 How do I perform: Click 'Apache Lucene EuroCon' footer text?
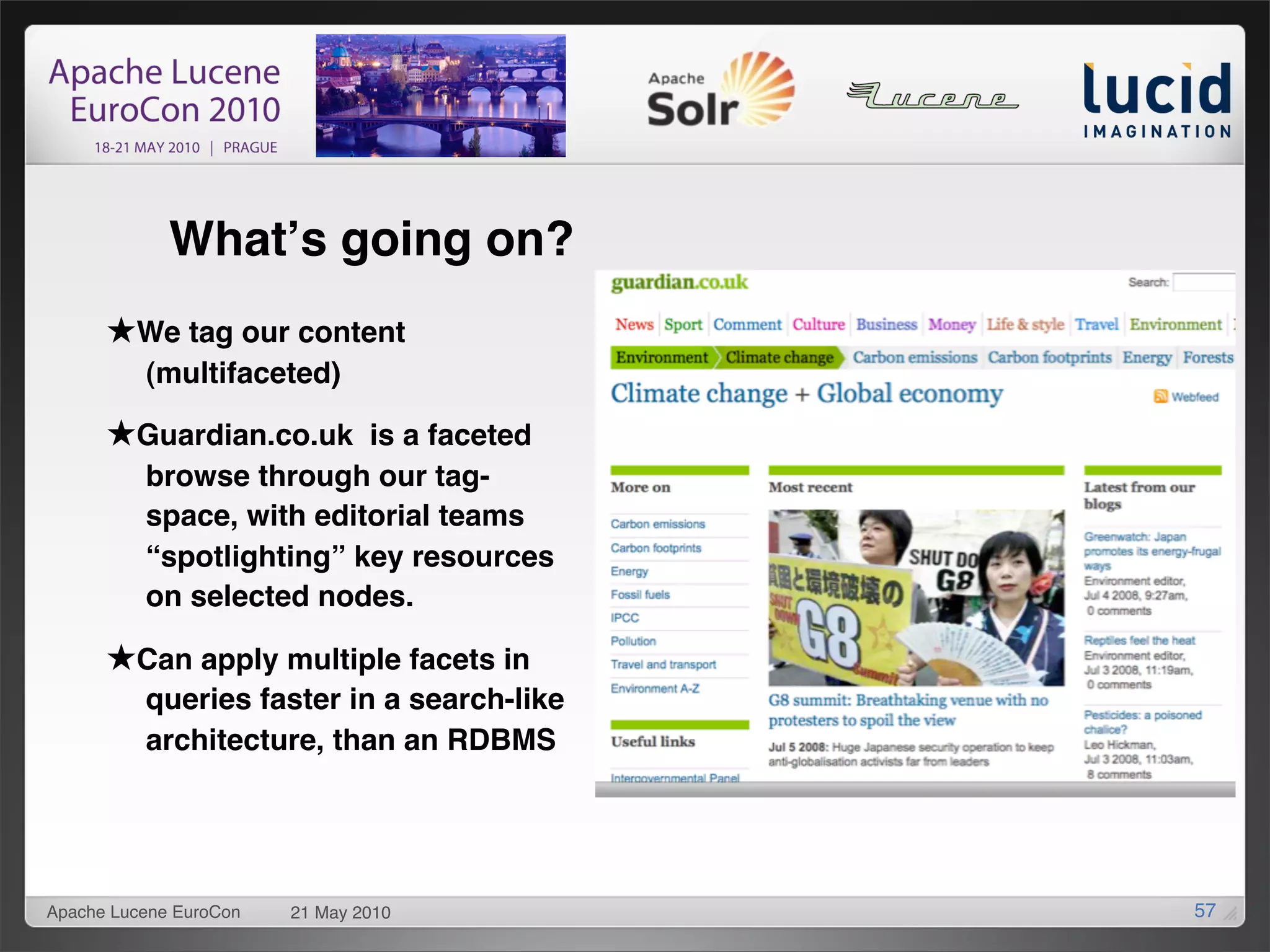143,912
